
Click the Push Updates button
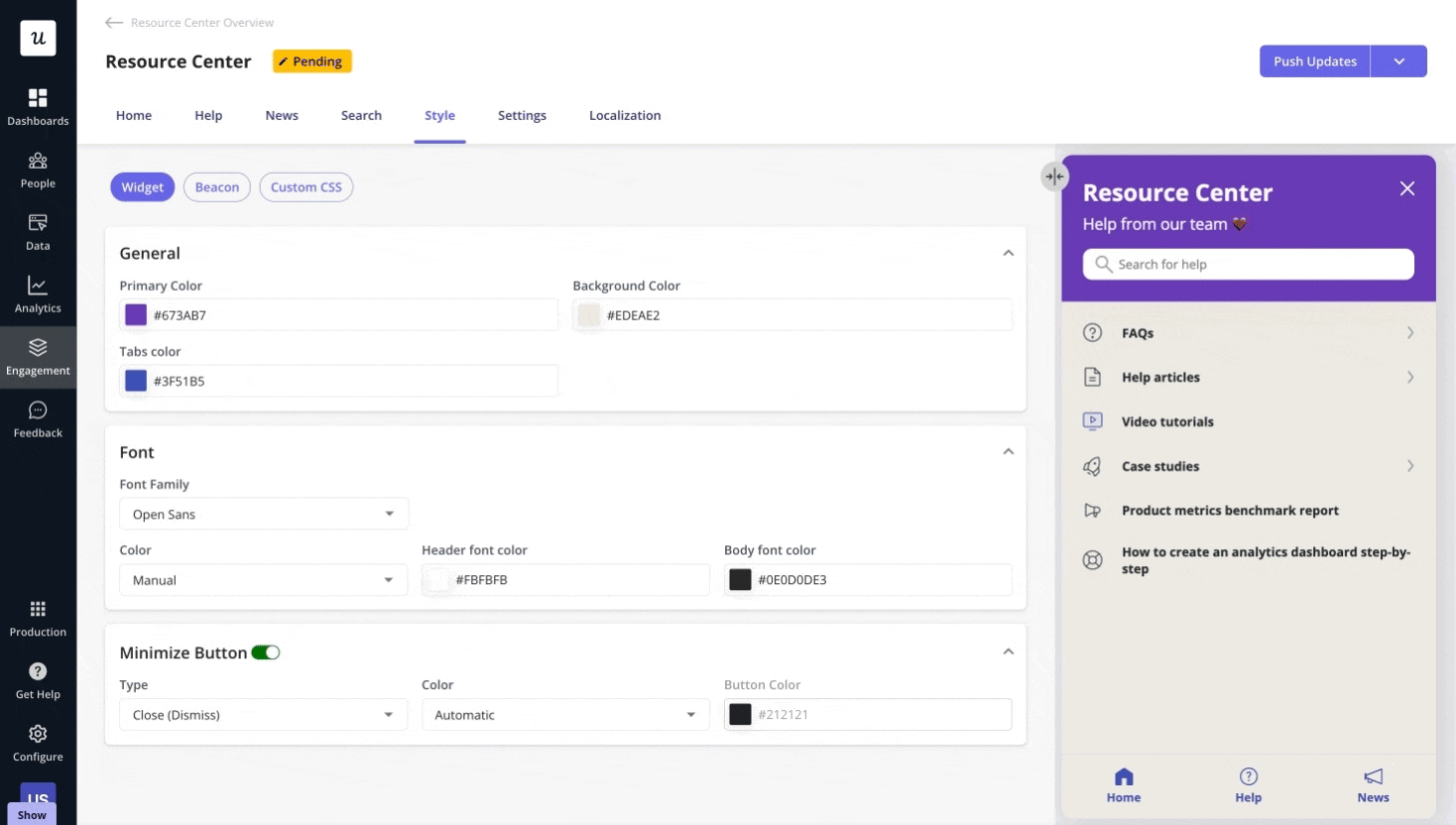pos(1314,60)
